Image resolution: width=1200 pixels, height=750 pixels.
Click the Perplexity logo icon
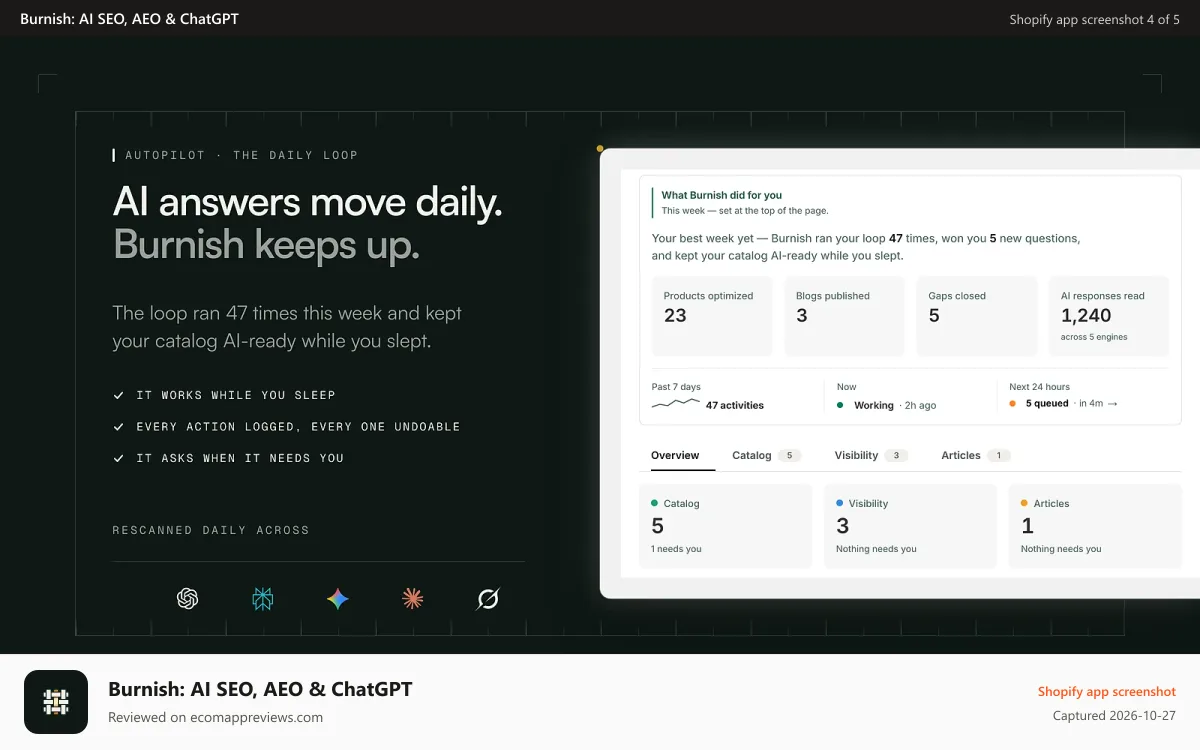tap(262, 598)
